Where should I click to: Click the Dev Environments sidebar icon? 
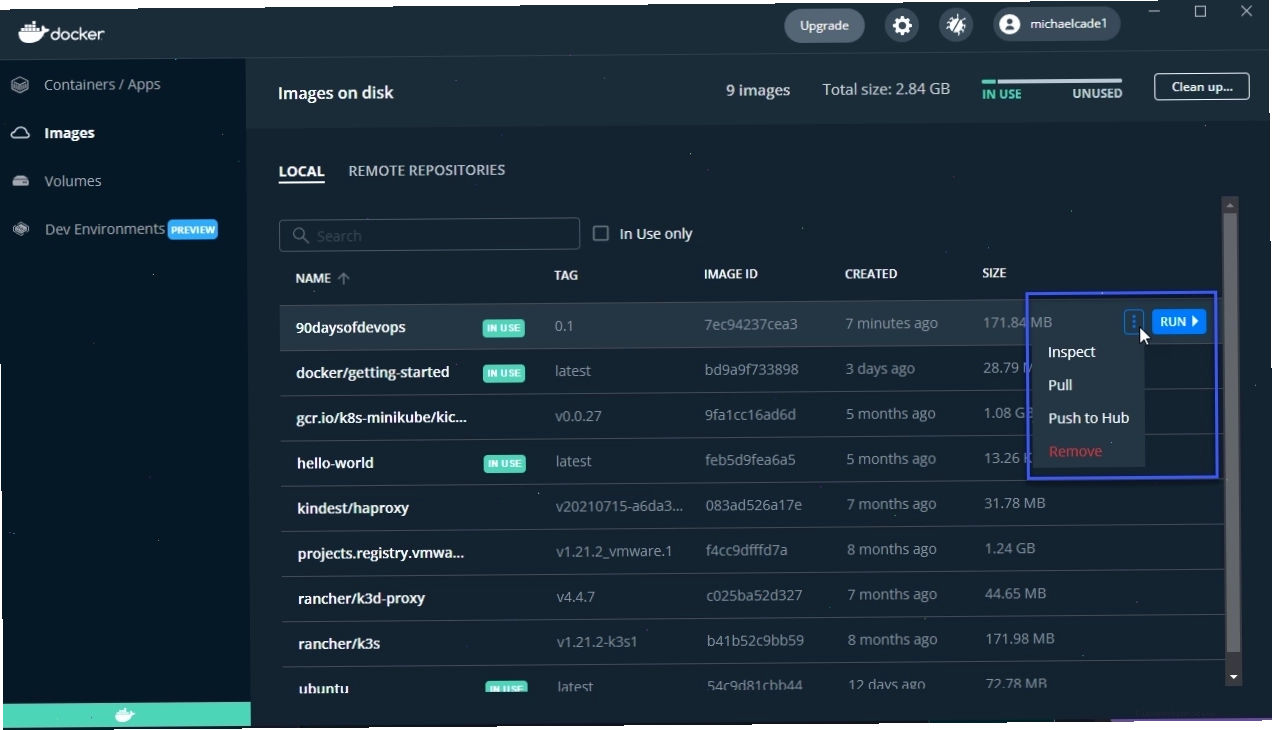click(x=20, y=229)
